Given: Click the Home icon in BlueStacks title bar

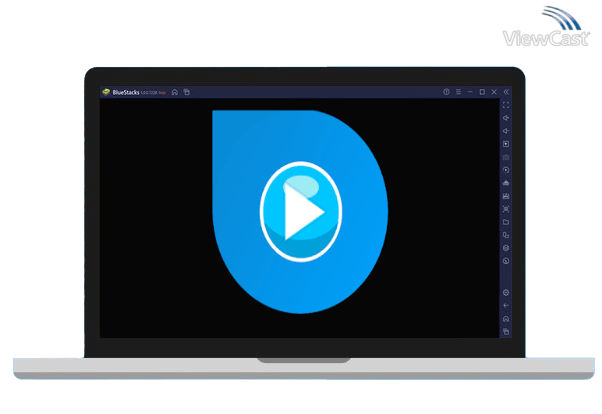Looking at the screenshot, I should tap(175, 92).
